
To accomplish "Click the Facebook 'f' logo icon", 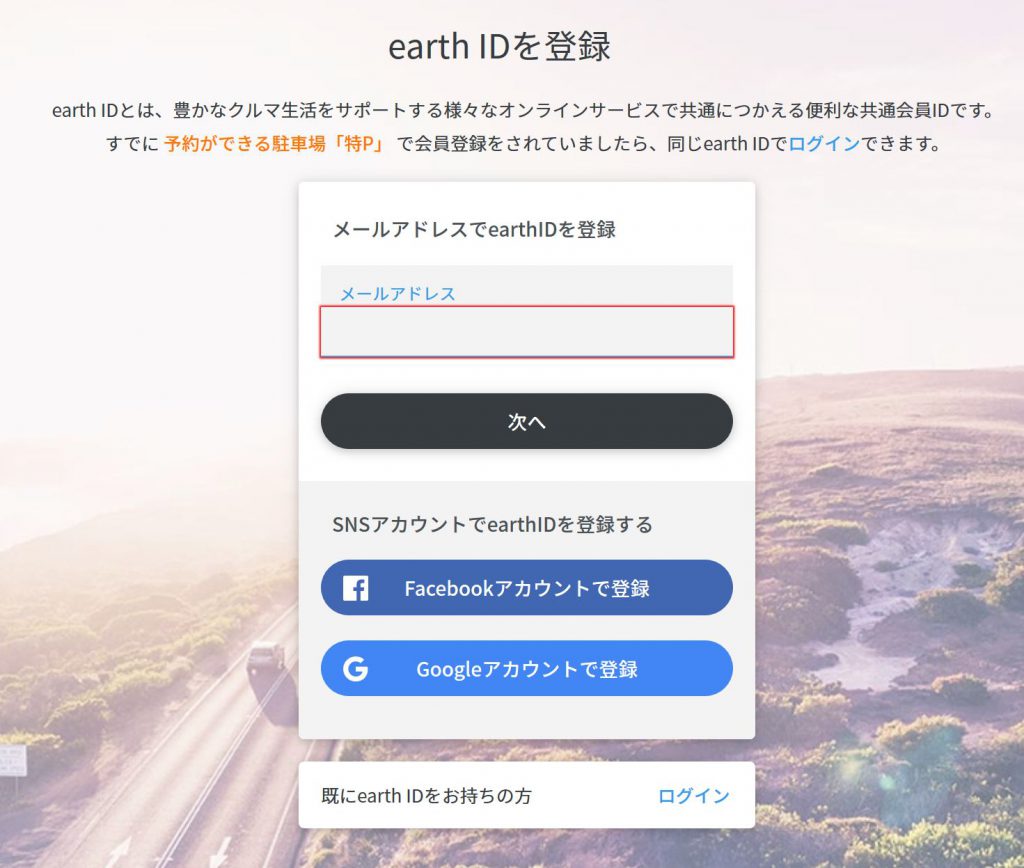I will 356,588.
